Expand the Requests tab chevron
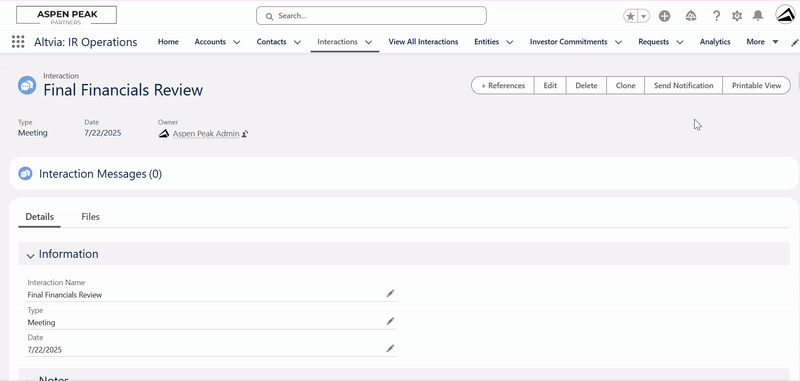The width and height of the screenshot is (800, 381). pyautogui.click(x=680, y=42)
